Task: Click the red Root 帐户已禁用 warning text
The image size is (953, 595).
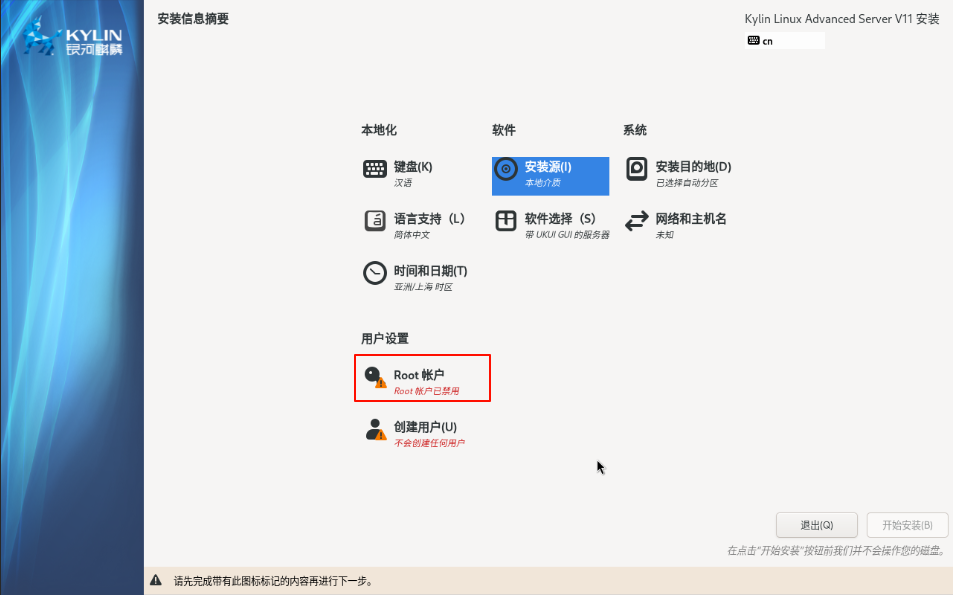Action: click(426, 391)
